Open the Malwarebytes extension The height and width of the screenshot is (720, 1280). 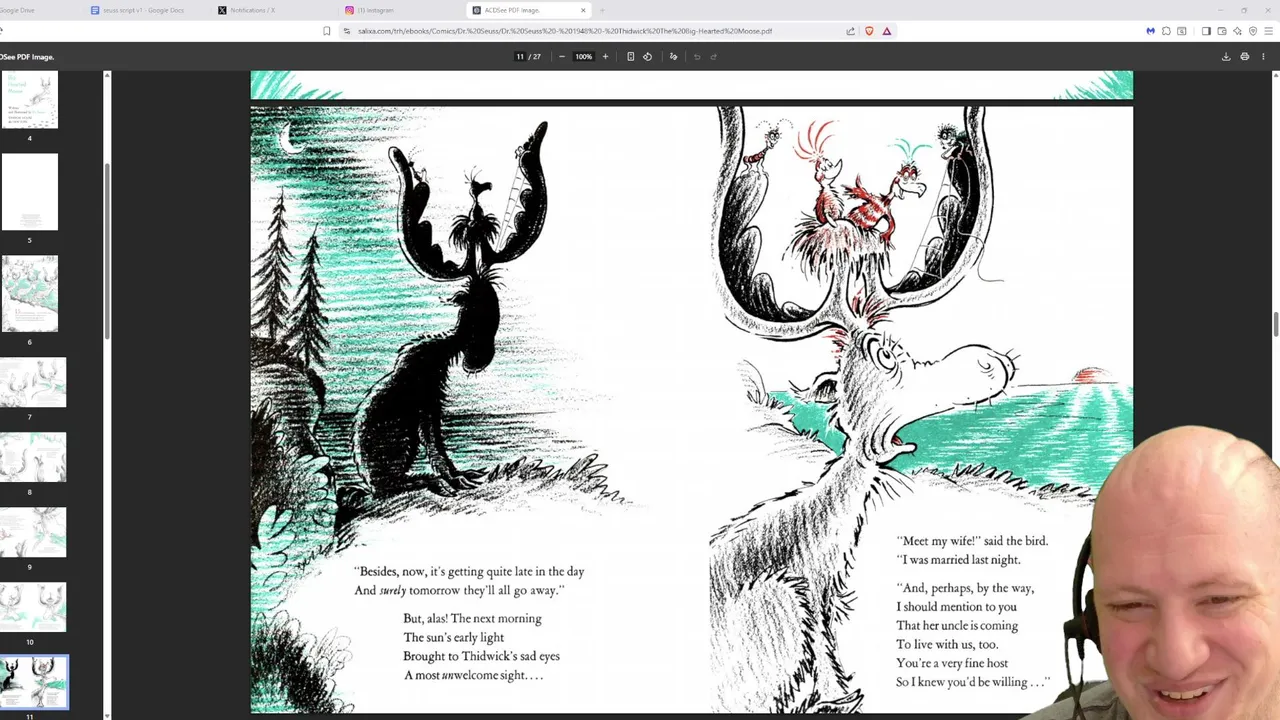pyautogui.click(x=1150, y=31)
